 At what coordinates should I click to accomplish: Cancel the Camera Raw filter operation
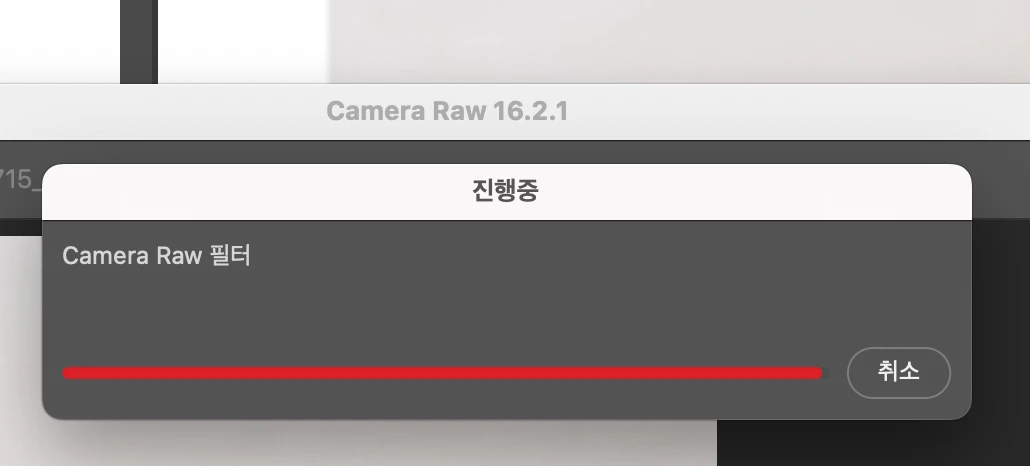click(x=899, y=373)
